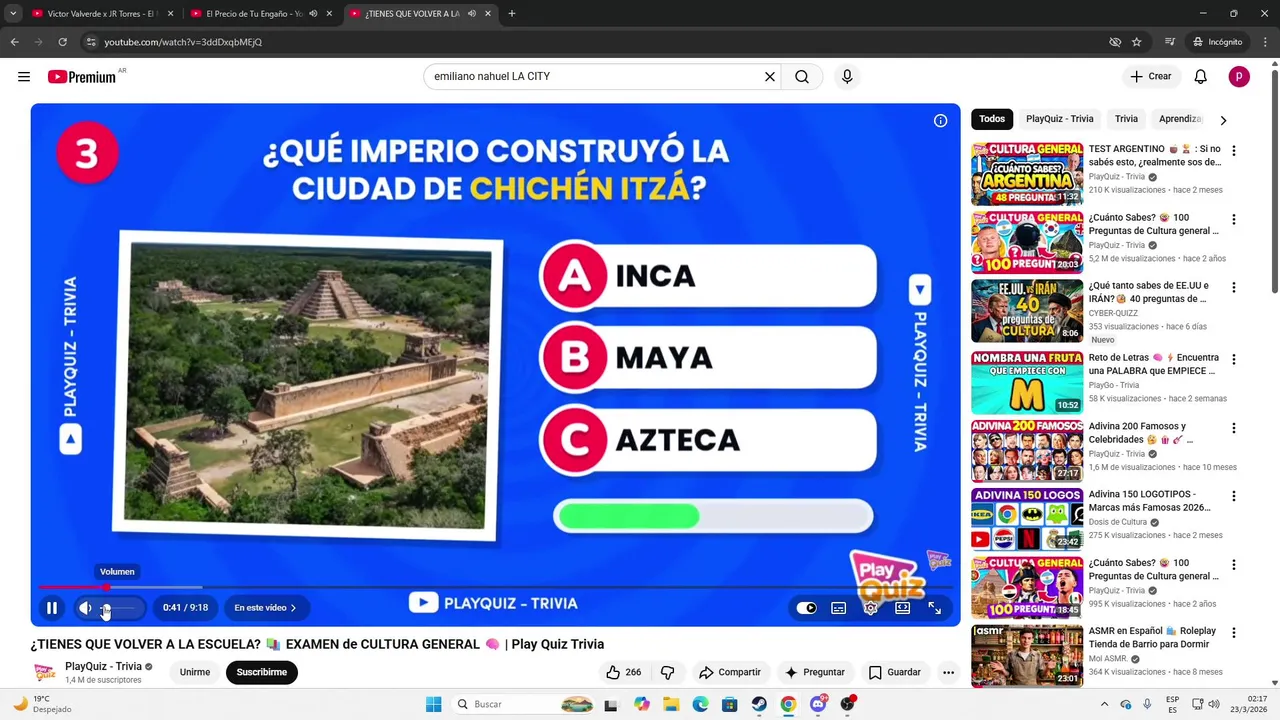The image size is (1280, 720).
Task: Show more filter chips with arrow
Action: (x=1223, y=120)
